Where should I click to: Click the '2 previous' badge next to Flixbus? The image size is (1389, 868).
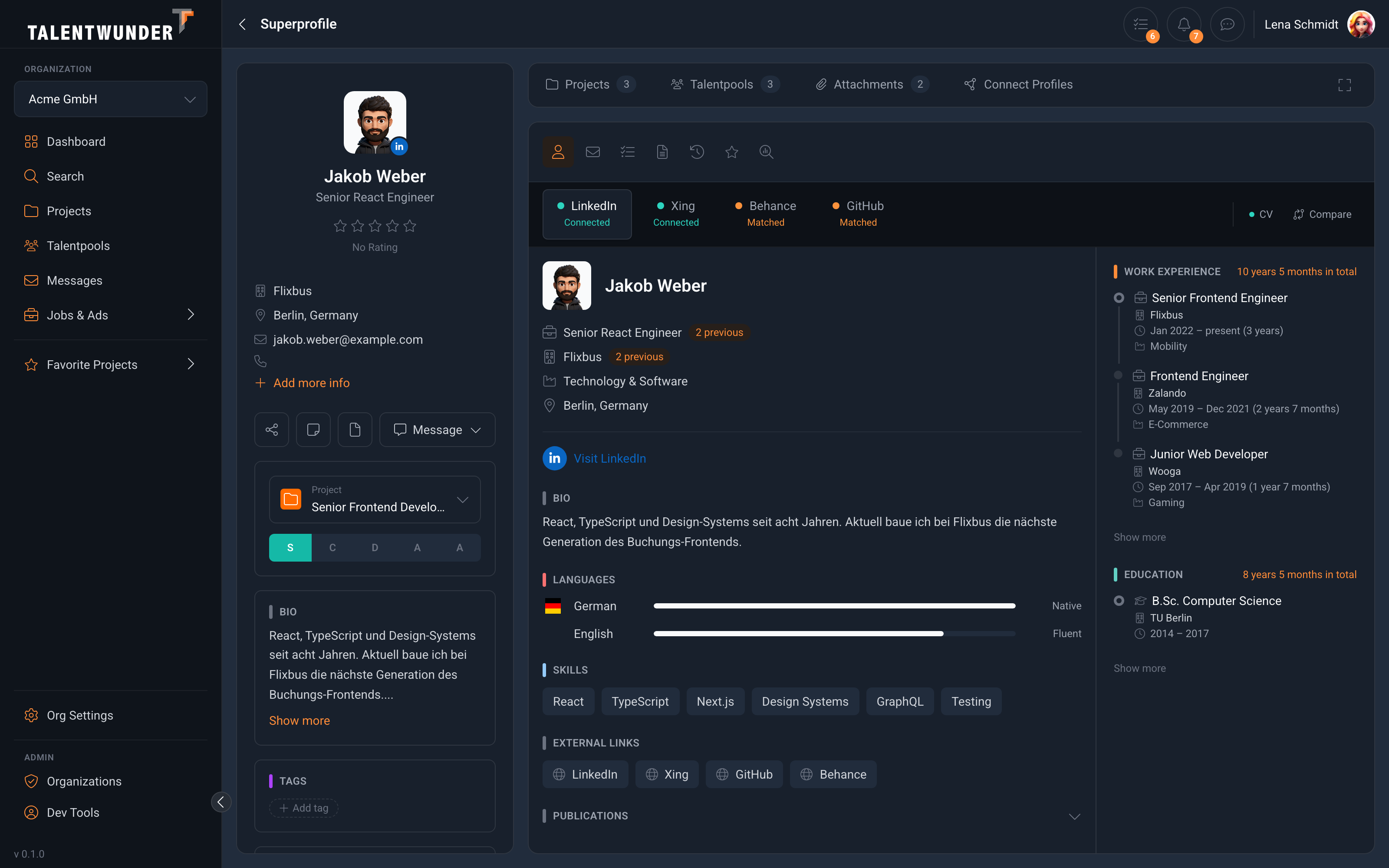click(639, 356)
